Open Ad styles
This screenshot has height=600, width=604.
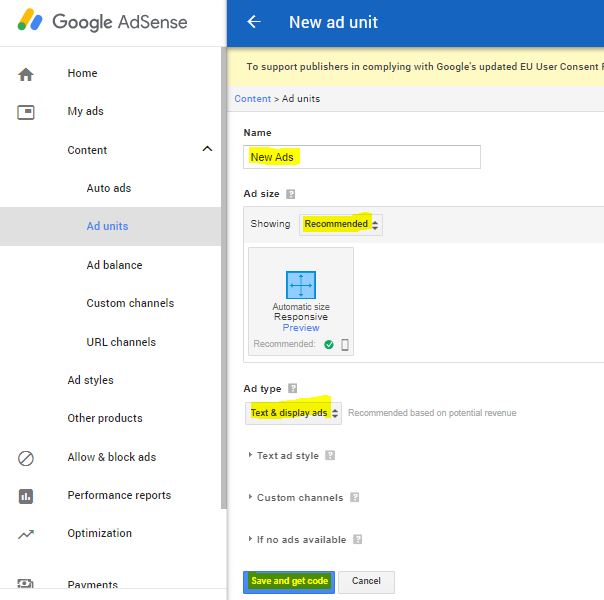90,380
